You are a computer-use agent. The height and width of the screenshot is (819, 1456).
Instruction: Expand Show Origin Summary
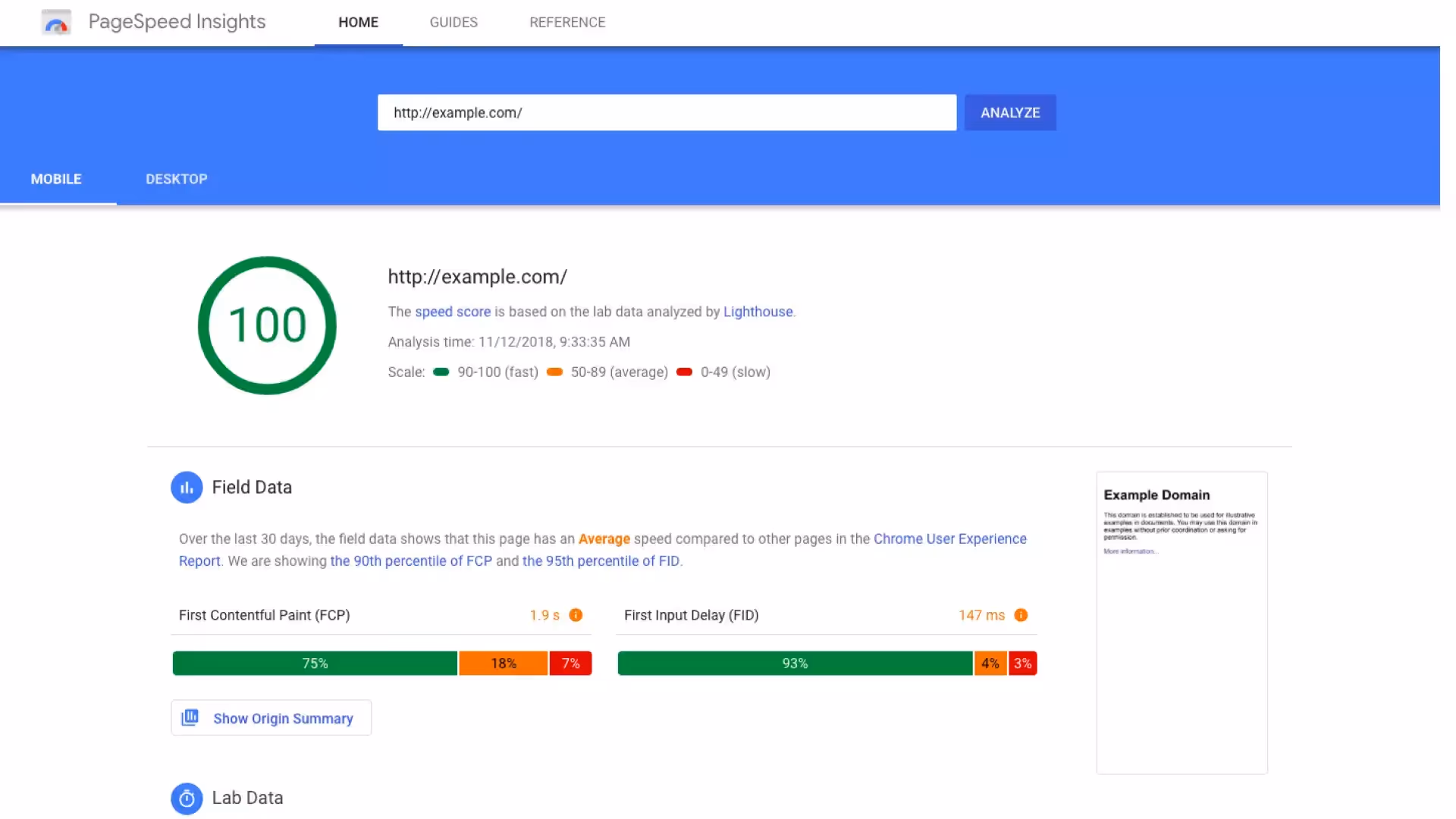[282, 718]
